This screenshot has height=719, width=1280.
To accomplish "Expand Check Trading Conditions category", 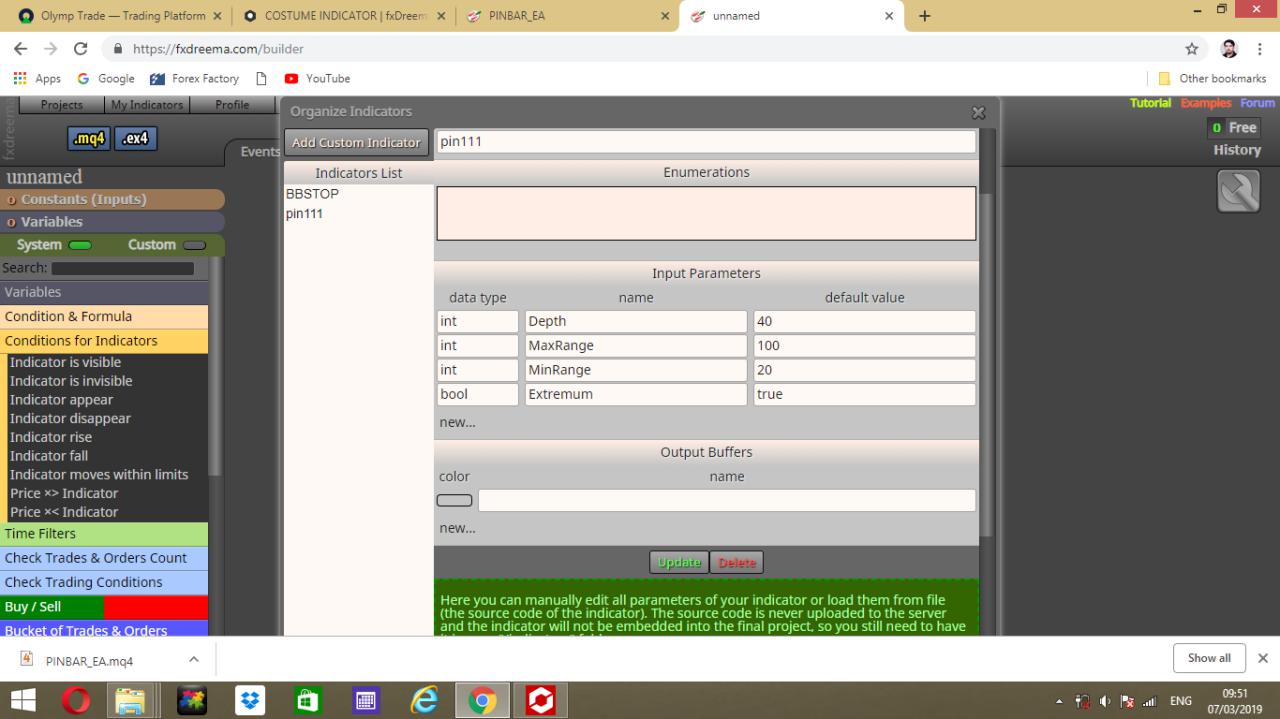I will pos(104,582).
